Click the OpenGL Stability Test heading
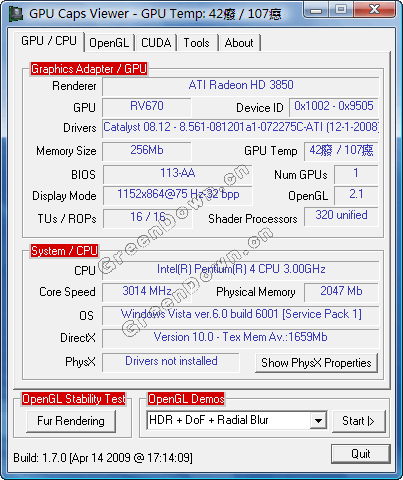The width and height of the screenshot is (403, 480). pyautogui.click(x=74, y=399)
